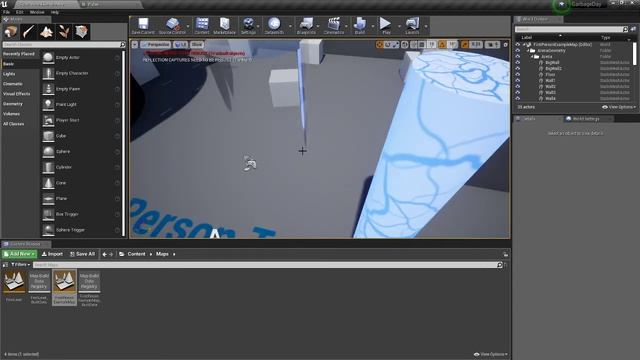Image resolution: width=640 pixels, height=360 pixels.
Task: Toggle visibility of the Wall1 actor
Action: pyautogui.click(x=518, y=80)
